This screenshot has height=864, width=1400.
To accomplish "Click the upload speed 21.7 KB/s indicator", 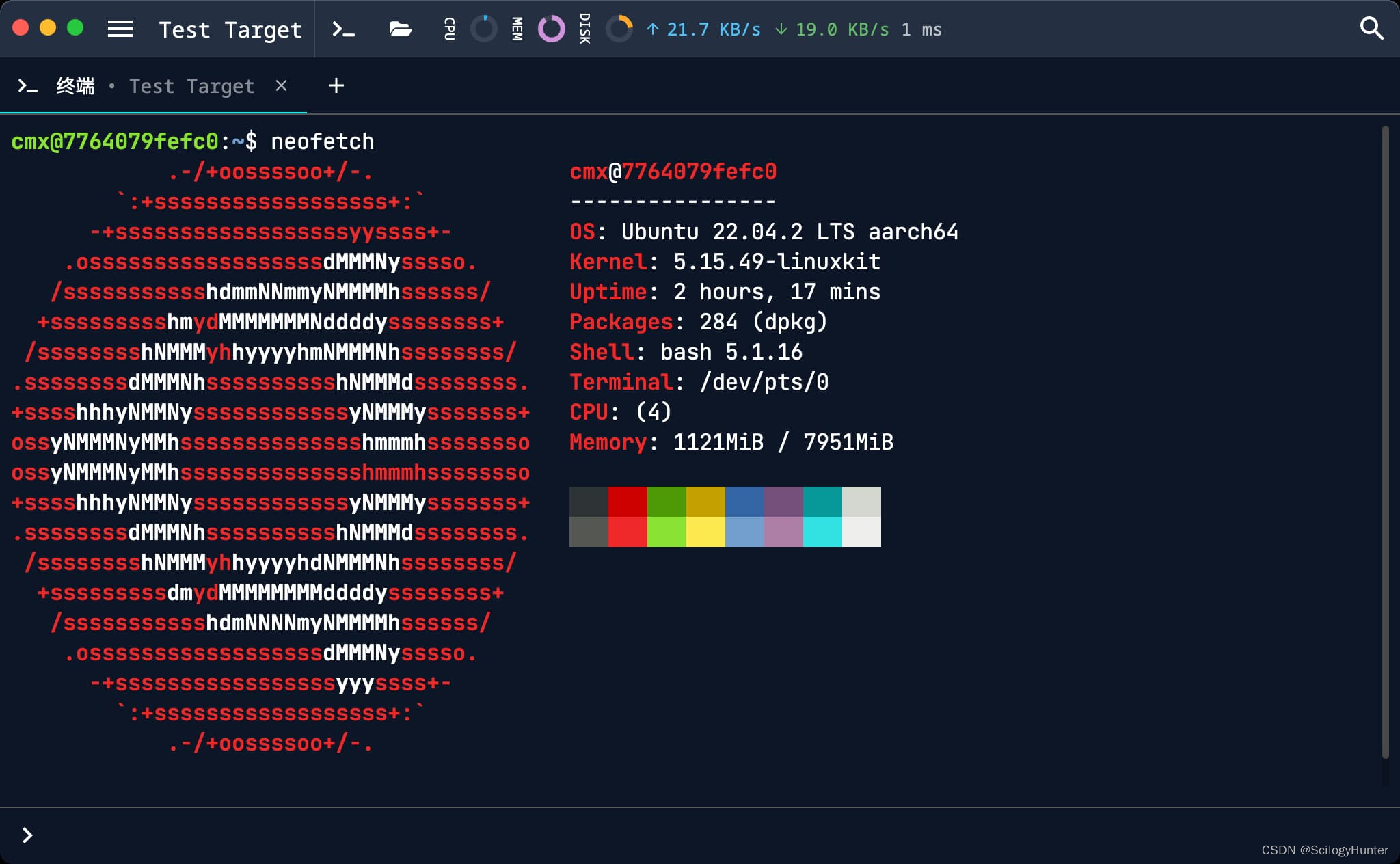I will tap(703, 29).
